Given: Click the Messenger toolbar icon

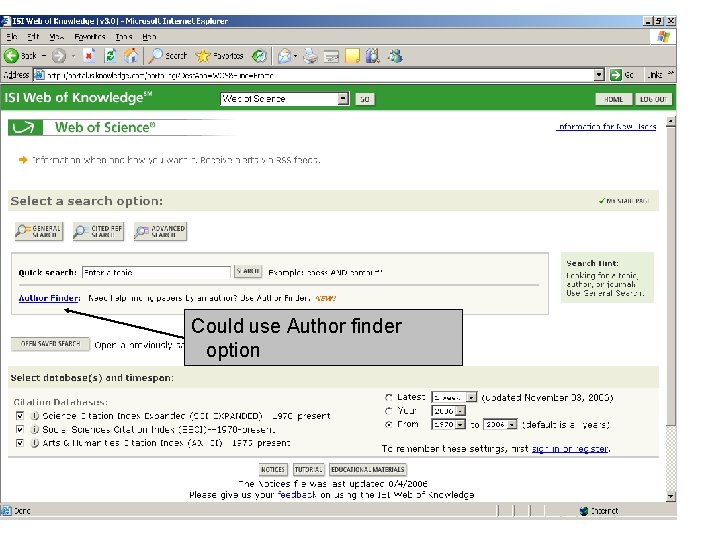Looking at the screenshot, I should click(x=395, y=56).
